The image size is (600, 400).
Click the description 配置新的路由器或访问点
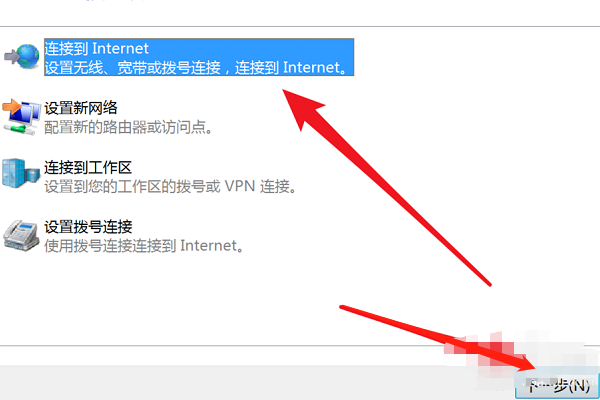pos(129,127)
